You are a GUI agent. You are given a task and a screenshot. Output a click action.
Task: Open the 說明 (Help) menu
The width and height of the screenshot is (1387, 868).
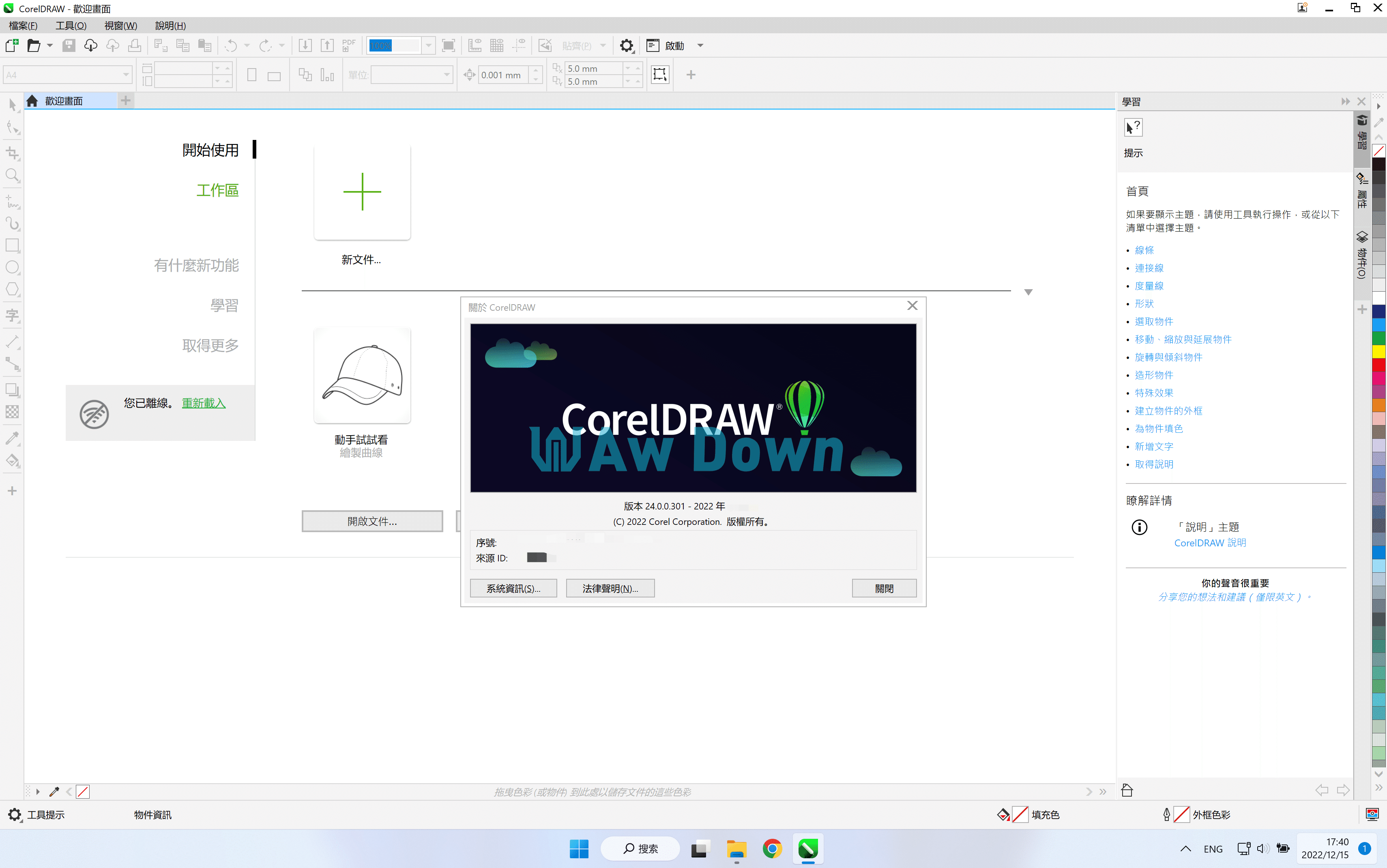170,26
